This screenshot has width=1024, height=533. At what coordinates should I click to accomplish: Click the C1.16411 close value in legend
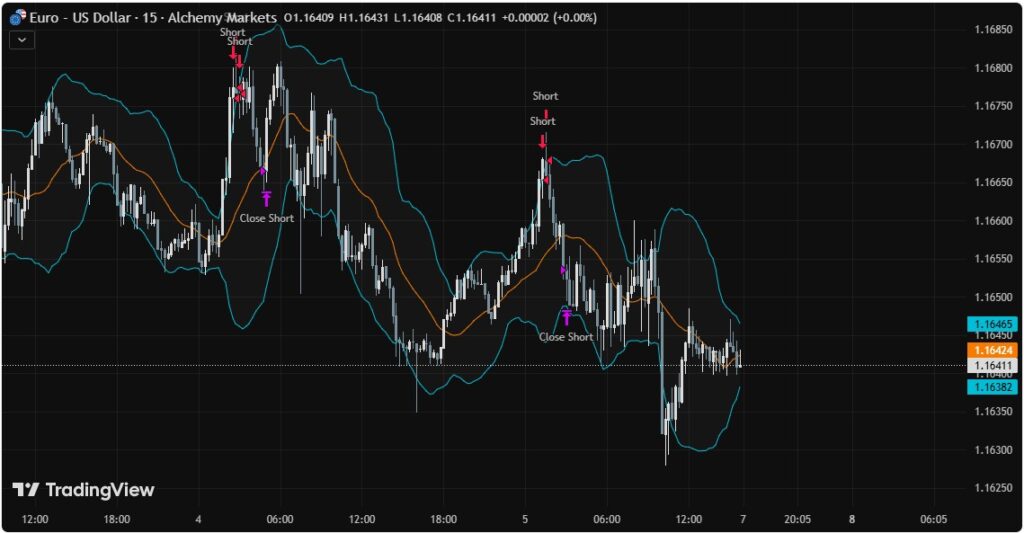point(472,18)
